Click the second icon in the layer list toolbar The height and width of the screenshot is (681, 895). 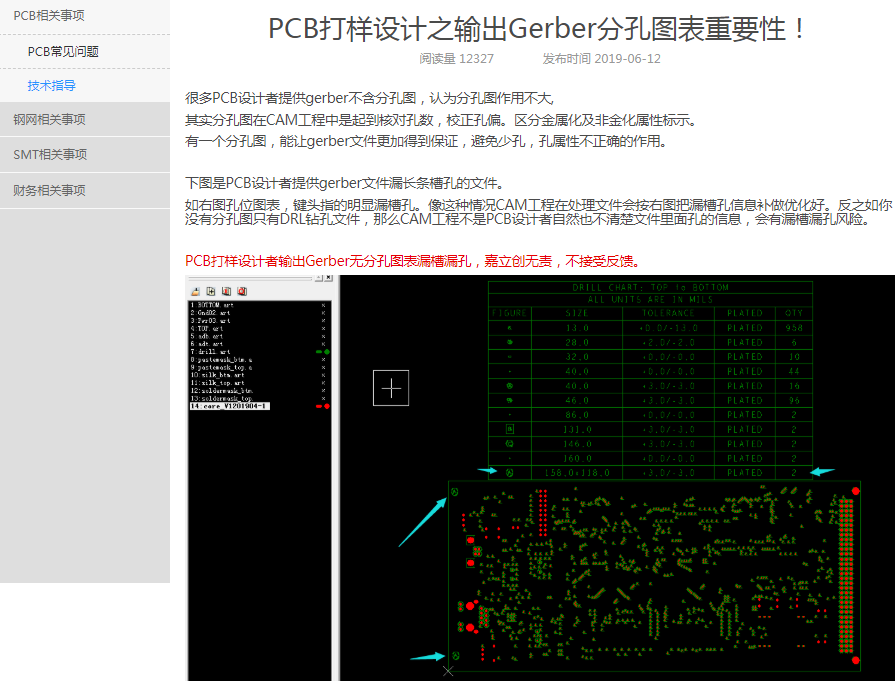pyautogui.click(x=210, y=290)
